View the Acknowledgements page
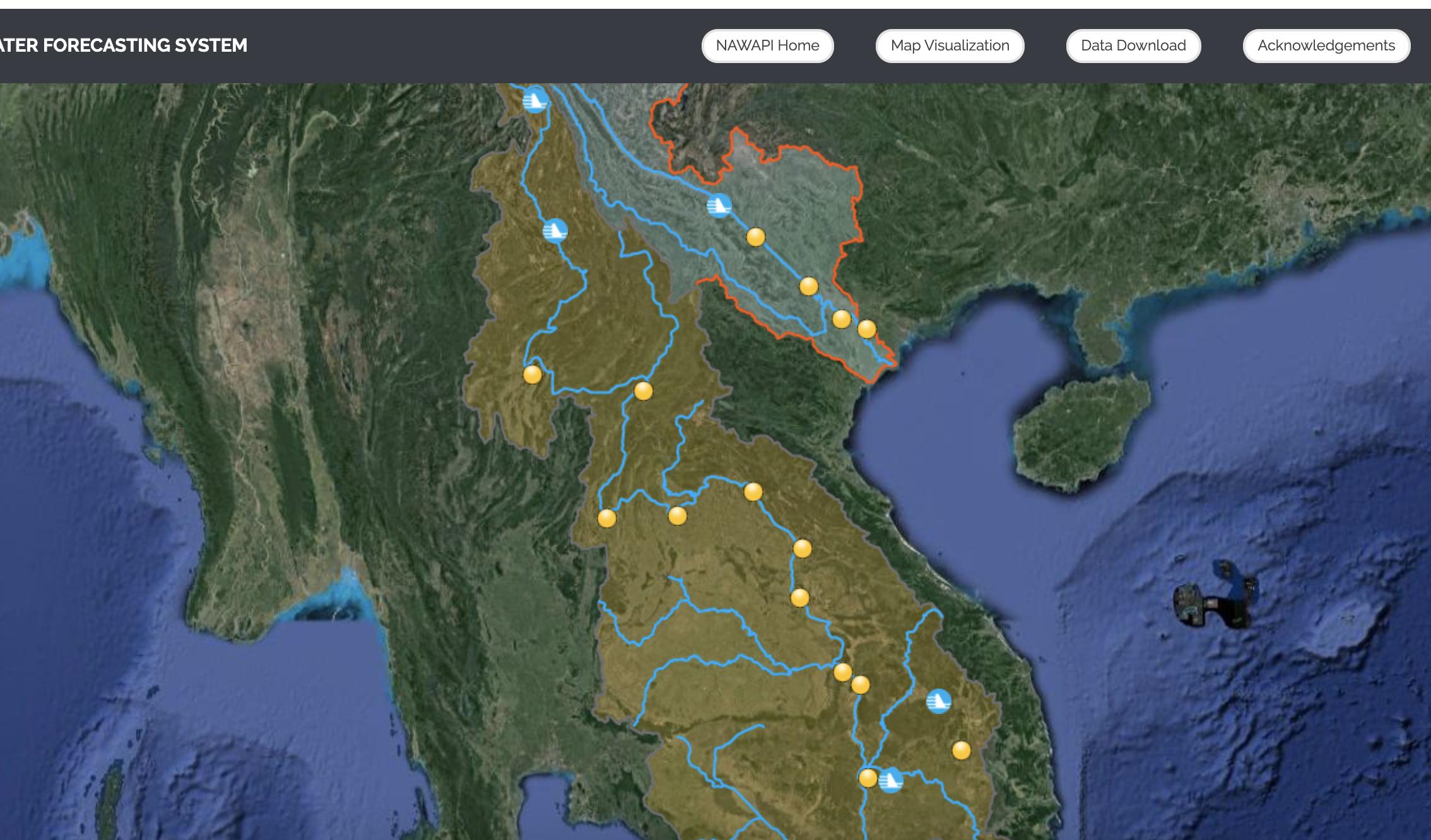Image resolution: width=1431 pixels, height=840 pixels. click(1326, 45)
